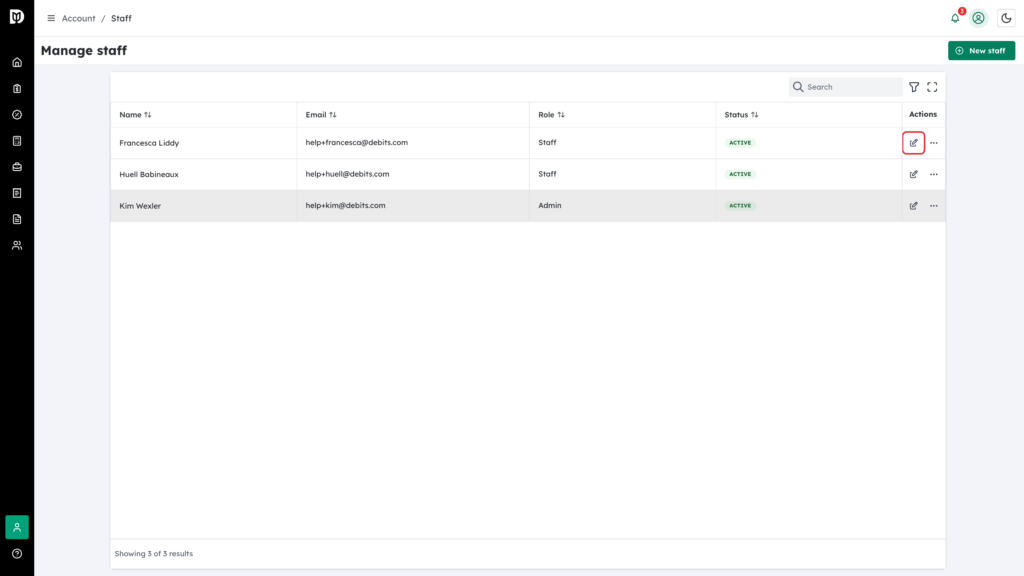This screenshot has width=1024, height=576.
Task: Open the briefcase icon in the sidebar
Action: (17, 167)
